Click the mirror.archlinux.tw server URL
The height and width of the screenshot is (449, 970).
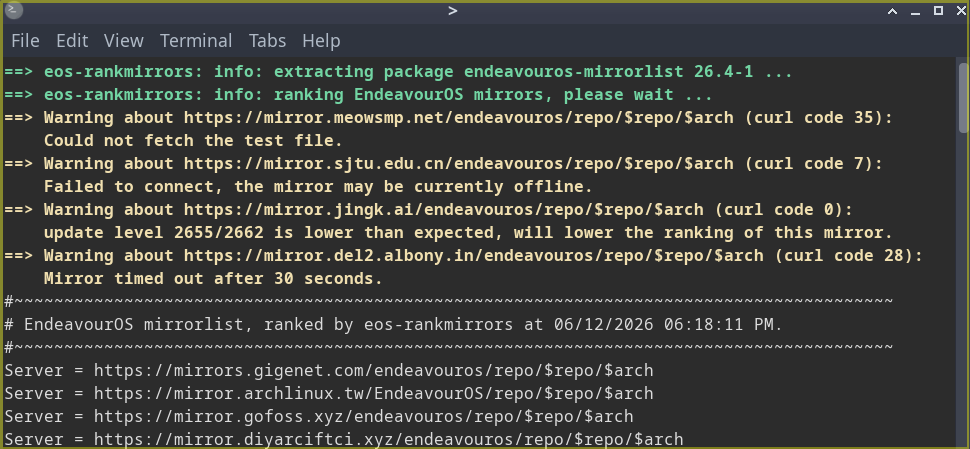pos(374,393)
